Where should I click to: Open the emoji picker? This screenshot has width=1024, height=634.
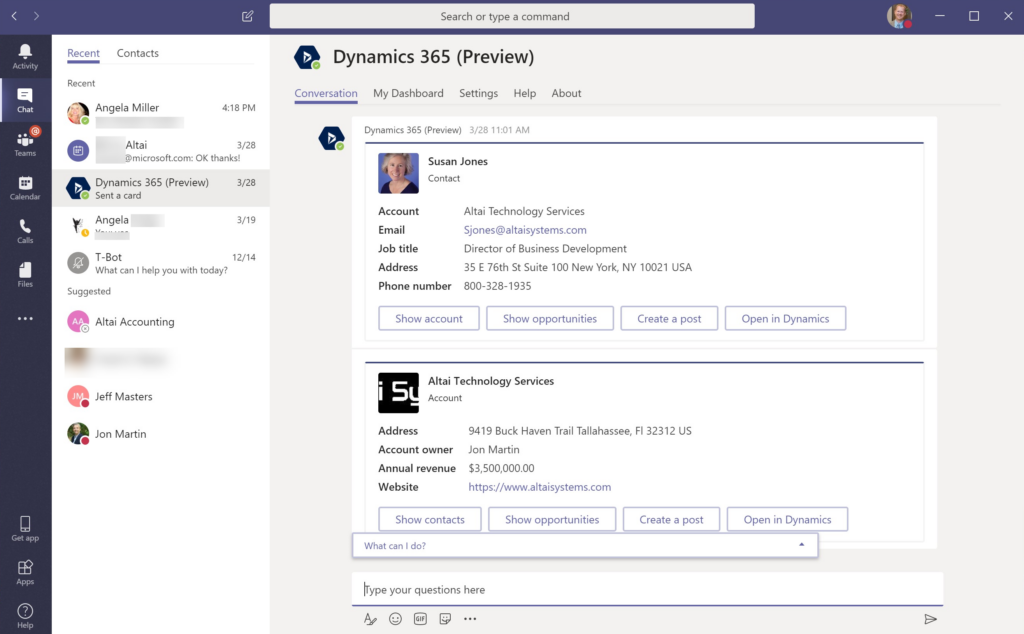tap(395, 619)
